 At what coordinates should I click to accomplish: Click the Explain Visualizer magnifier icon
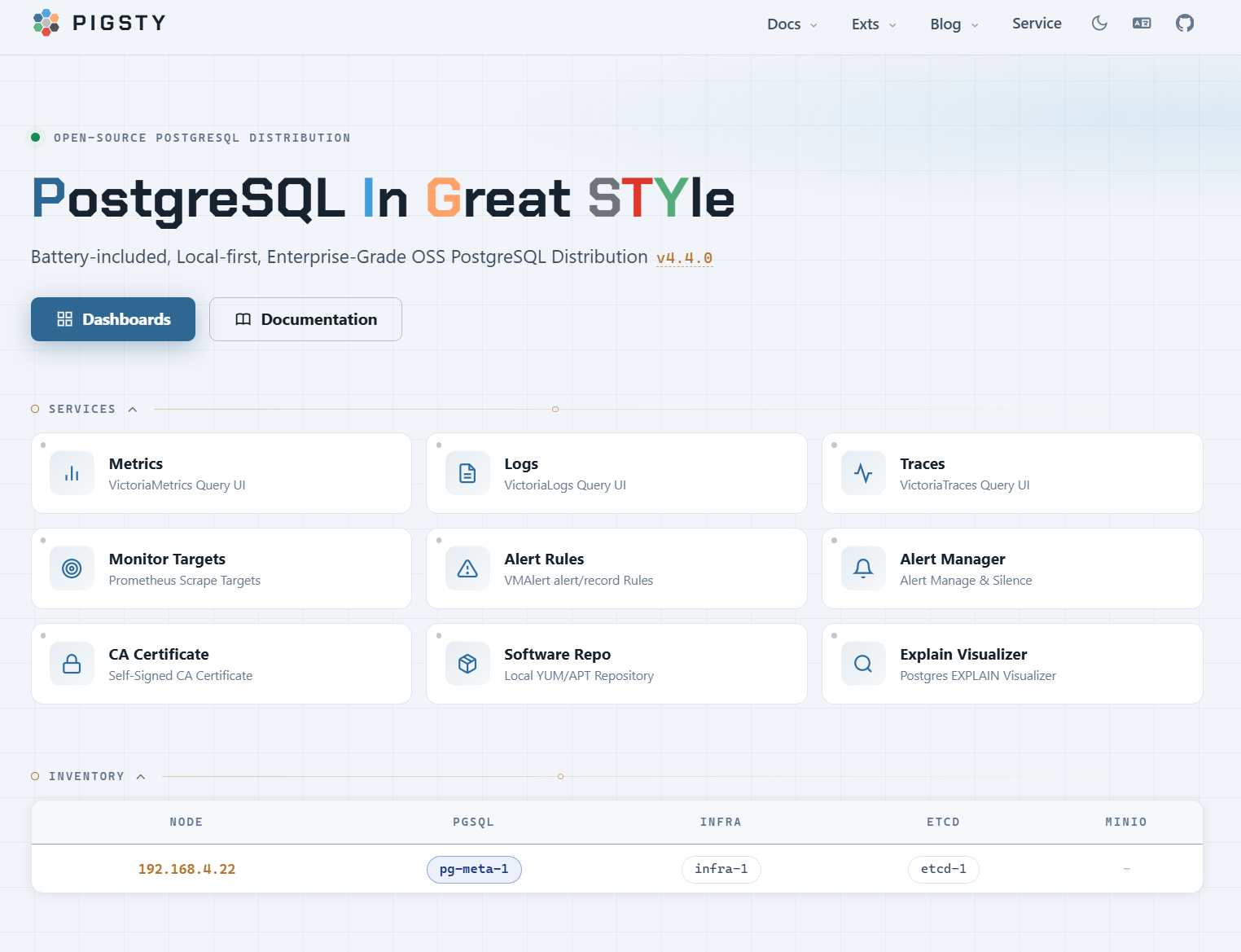point(863,664)
